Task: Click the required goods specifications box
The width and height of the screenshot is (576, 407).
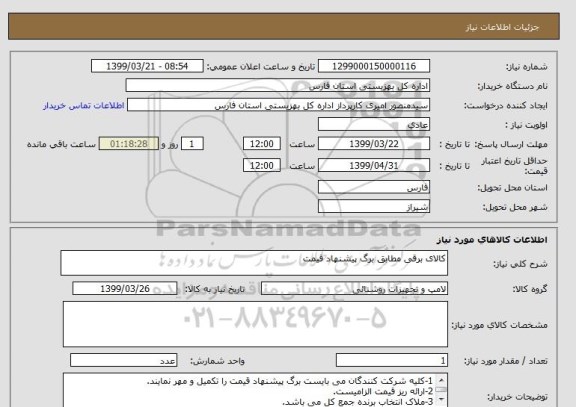Action: click(x=255, y=324)
